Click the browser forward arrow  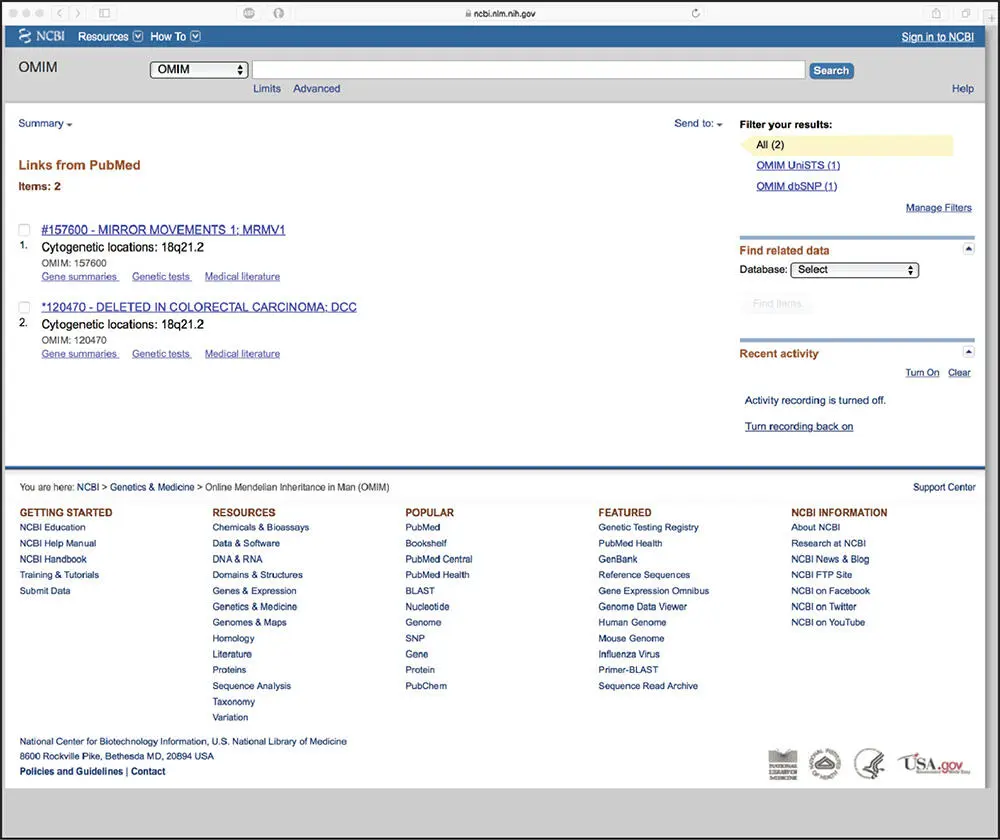tap(78, 13)
